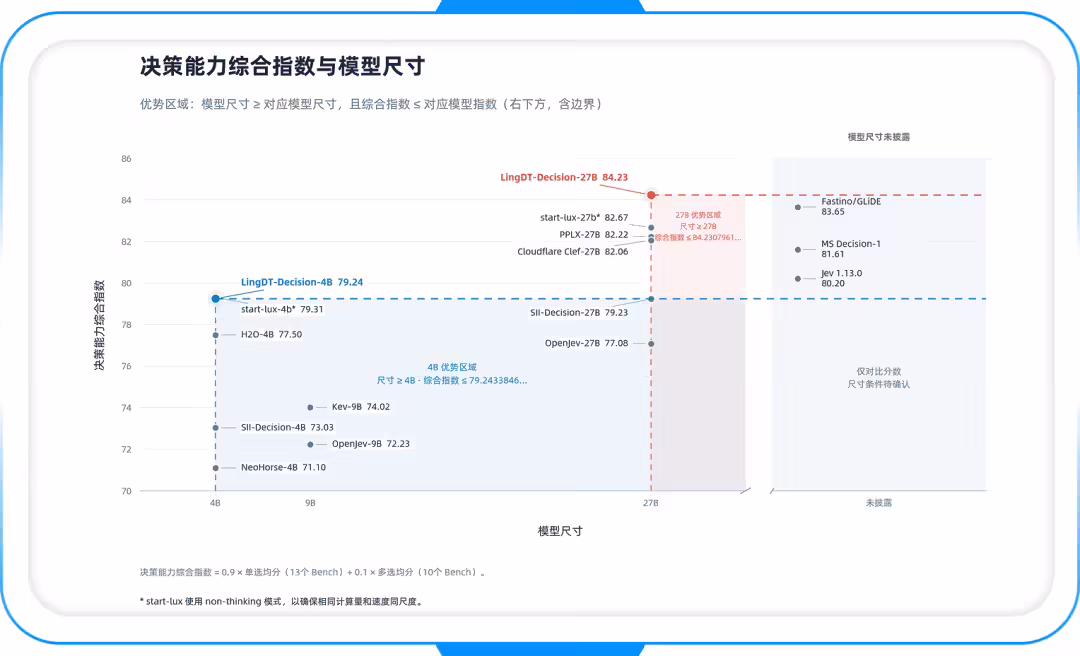This screenshot has width=1080, height=656.
Task: Select the label 'OpenJev-27B 77.08'
Action: (586, 342)
